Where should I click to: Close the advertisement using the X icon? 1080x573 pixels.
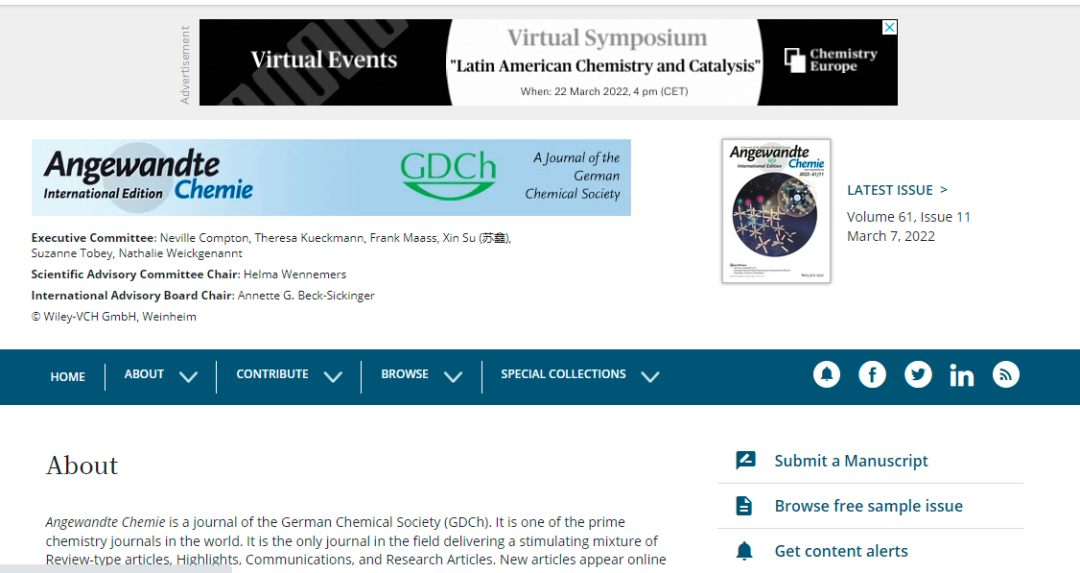pos(889,27)
